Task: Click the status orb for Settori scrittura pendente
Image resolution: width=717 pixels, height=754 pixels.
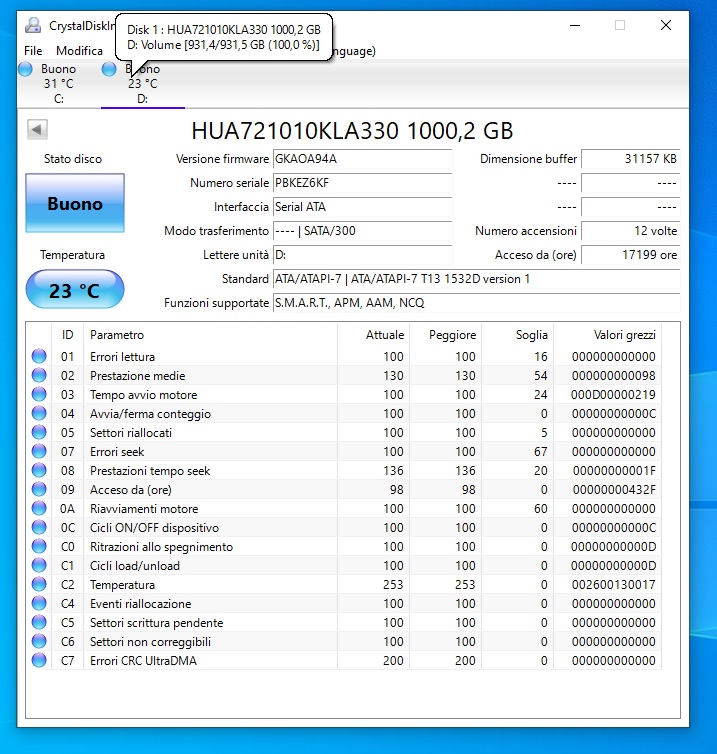Action: click(x=39, y=622)
